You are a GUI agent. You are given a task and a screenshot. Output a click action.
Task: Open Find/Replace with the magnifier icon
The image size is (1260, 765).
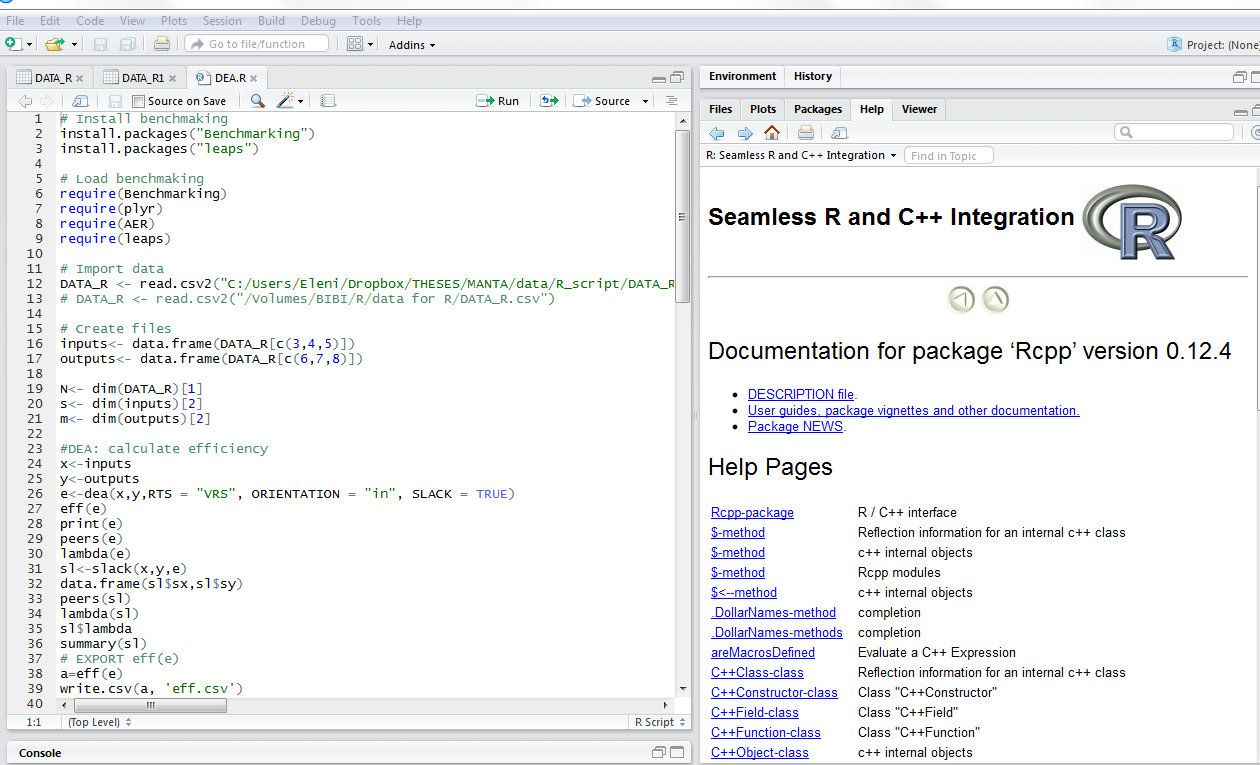258,101
